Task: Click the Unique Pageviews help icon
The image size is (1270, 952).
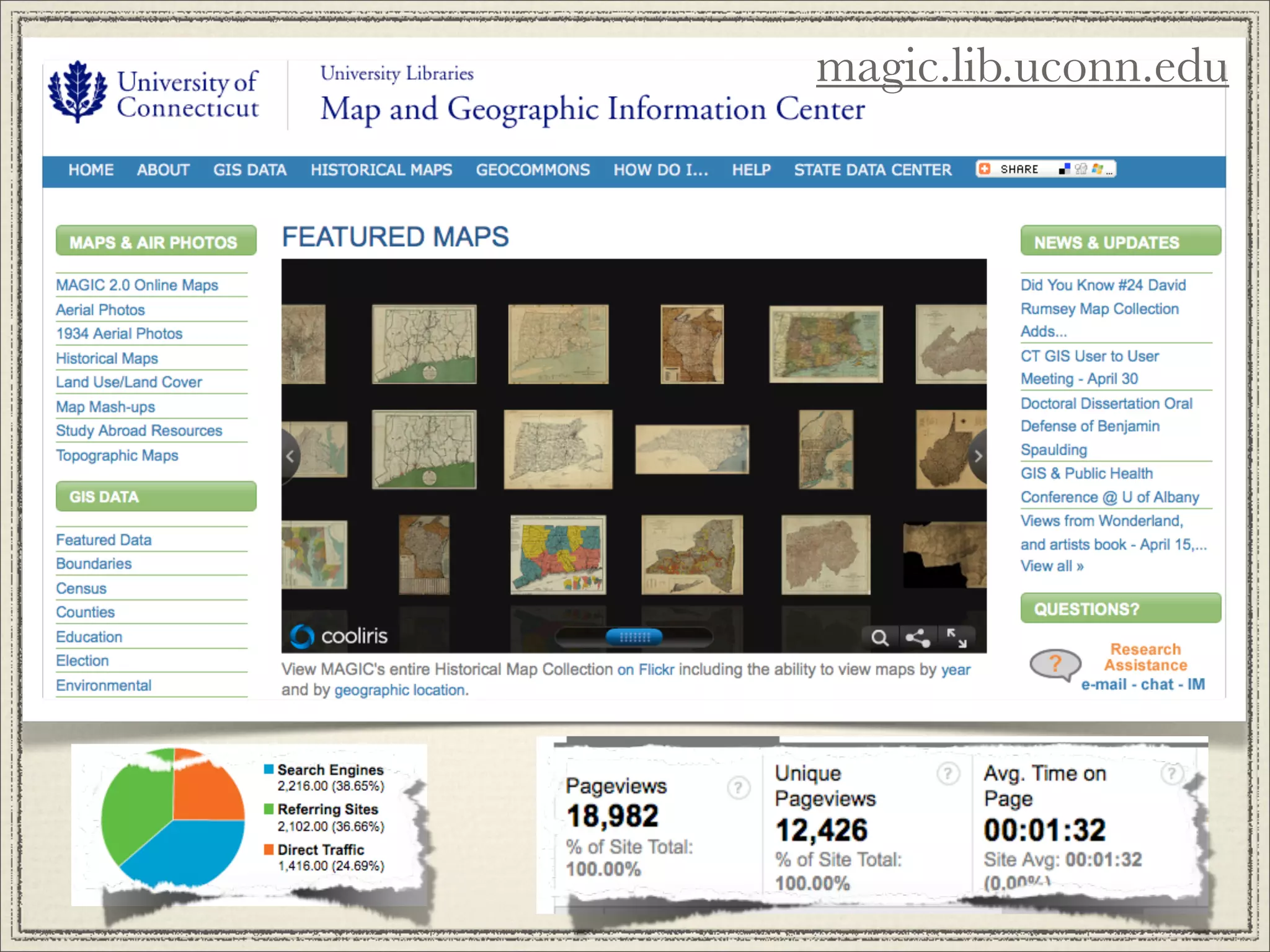Action: click(948, 773)
